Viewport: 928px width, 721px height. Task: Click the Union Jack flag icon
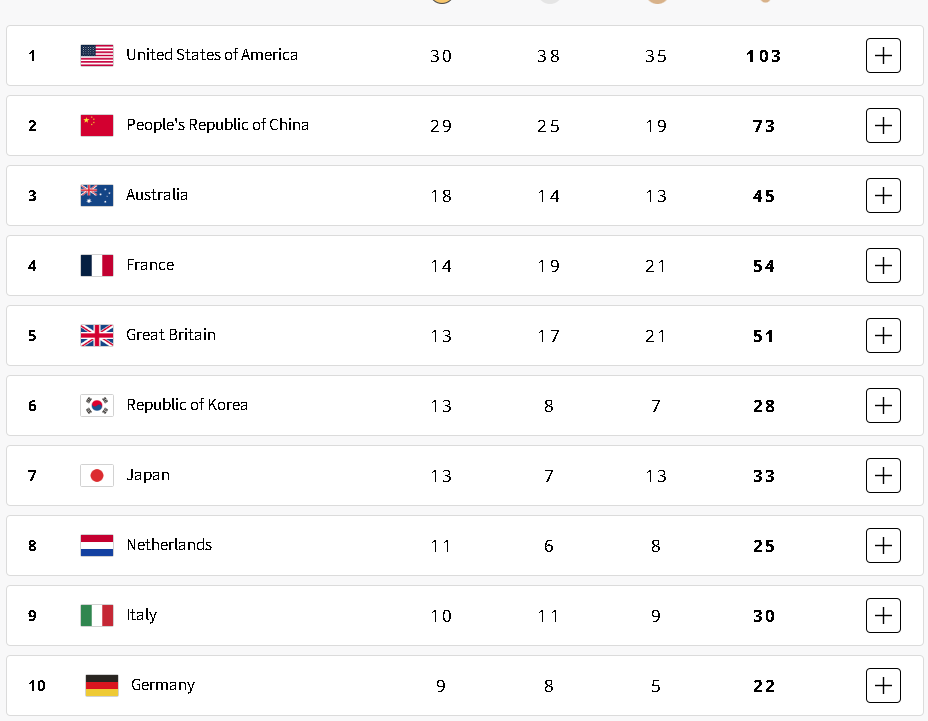pyautogui.click(x=97, y=336)
